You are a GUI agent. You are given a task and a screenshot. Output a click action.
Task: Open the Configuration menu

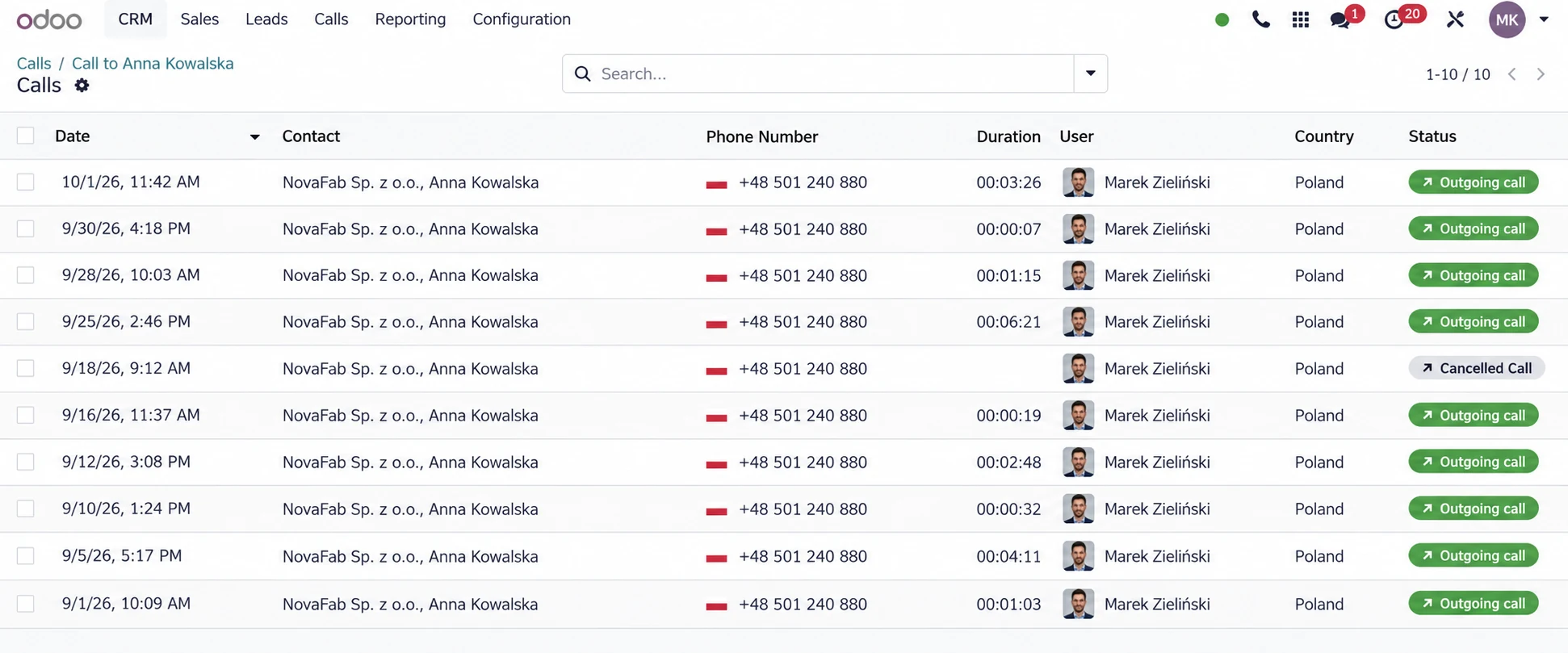pos(522,19)
